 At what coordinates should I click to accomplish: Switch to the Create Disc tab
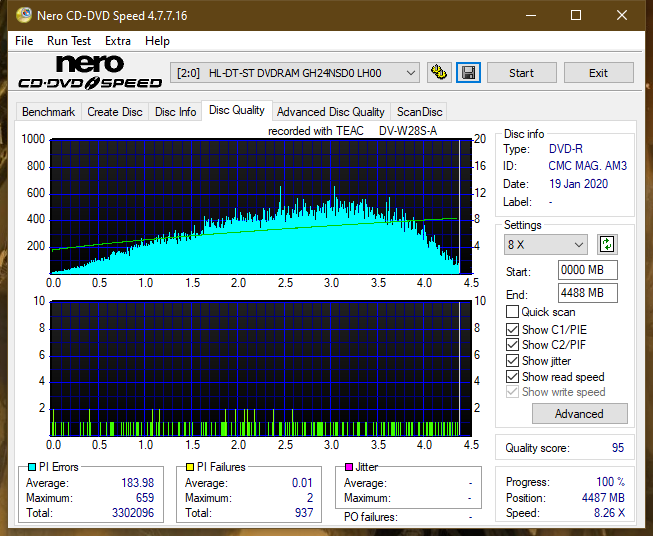(115, 112)
